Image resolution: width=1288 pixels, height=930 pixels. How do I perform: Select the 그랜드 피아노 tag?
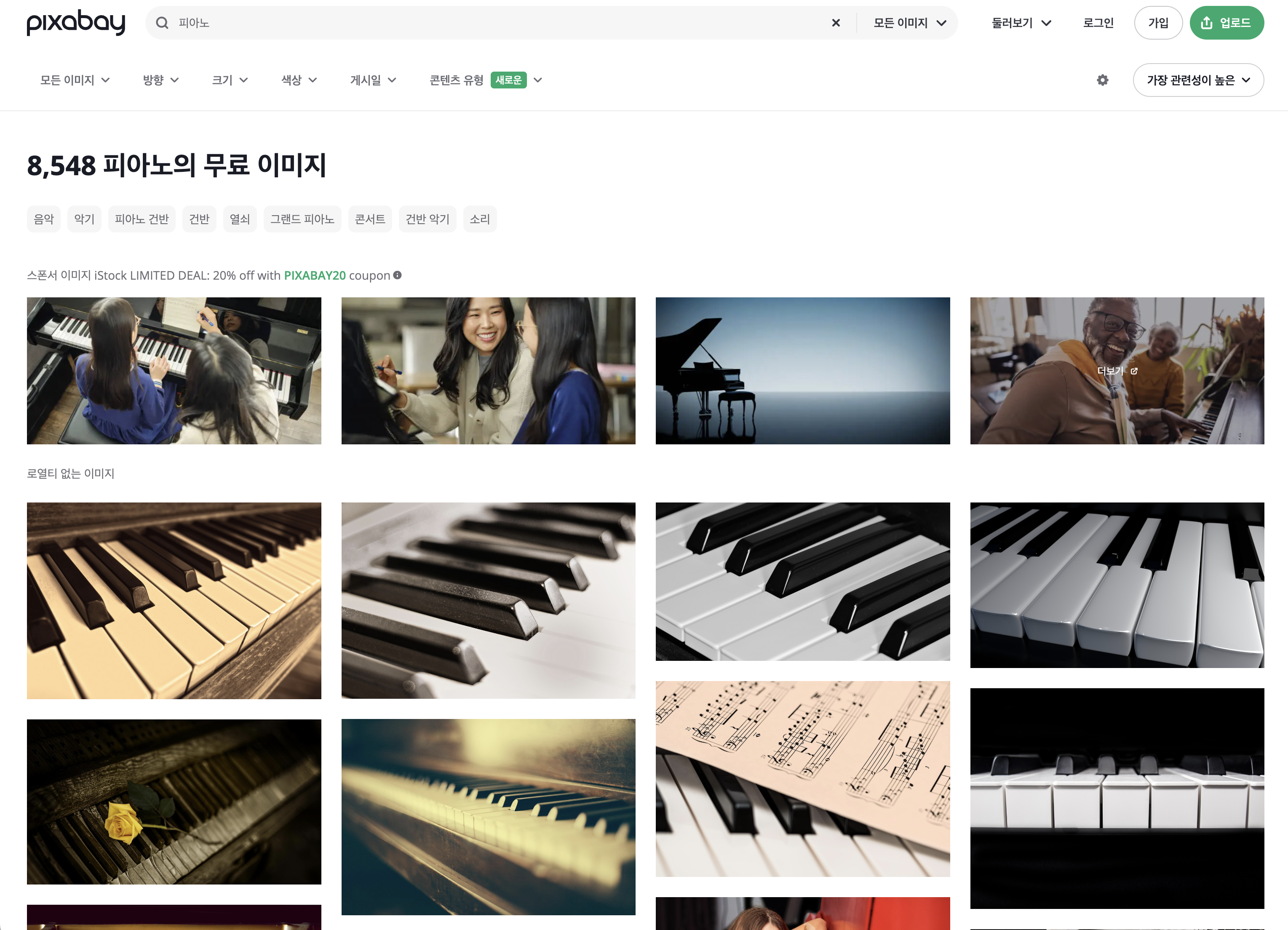[302, 219]
